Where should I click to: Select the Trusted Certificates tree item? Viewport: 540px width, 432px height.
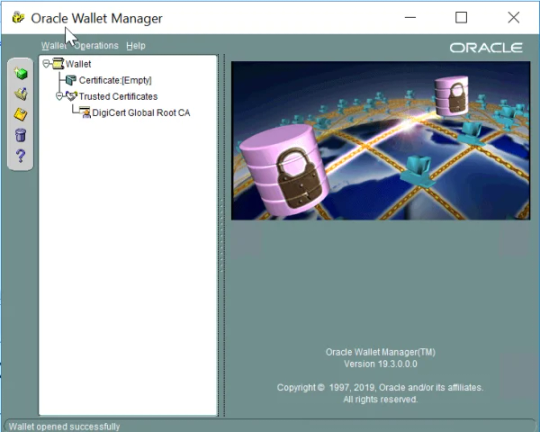[x=118, y=96]
